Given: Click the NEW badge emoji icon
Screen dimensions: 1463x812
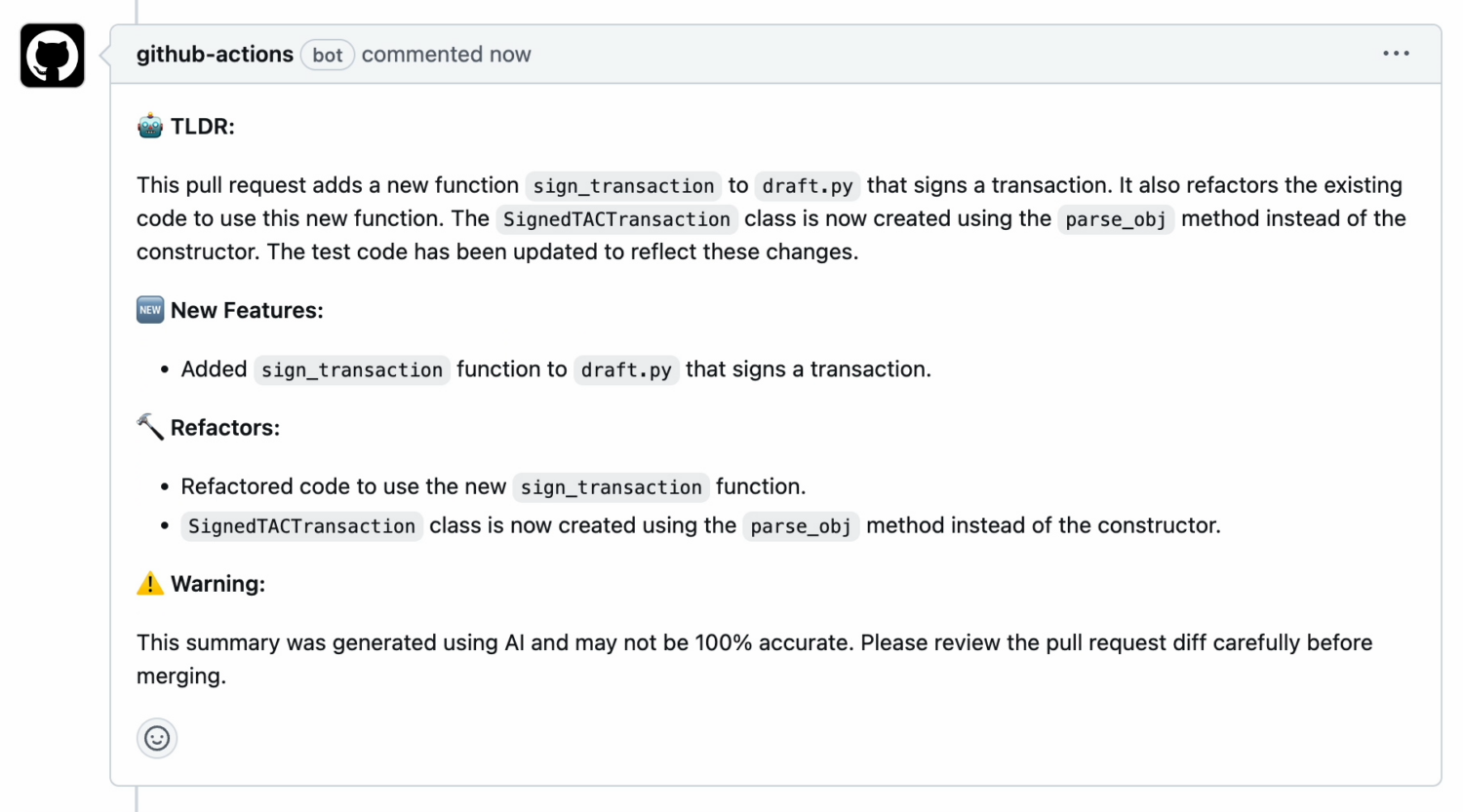Looking at the screenshot, I should 150,310.
